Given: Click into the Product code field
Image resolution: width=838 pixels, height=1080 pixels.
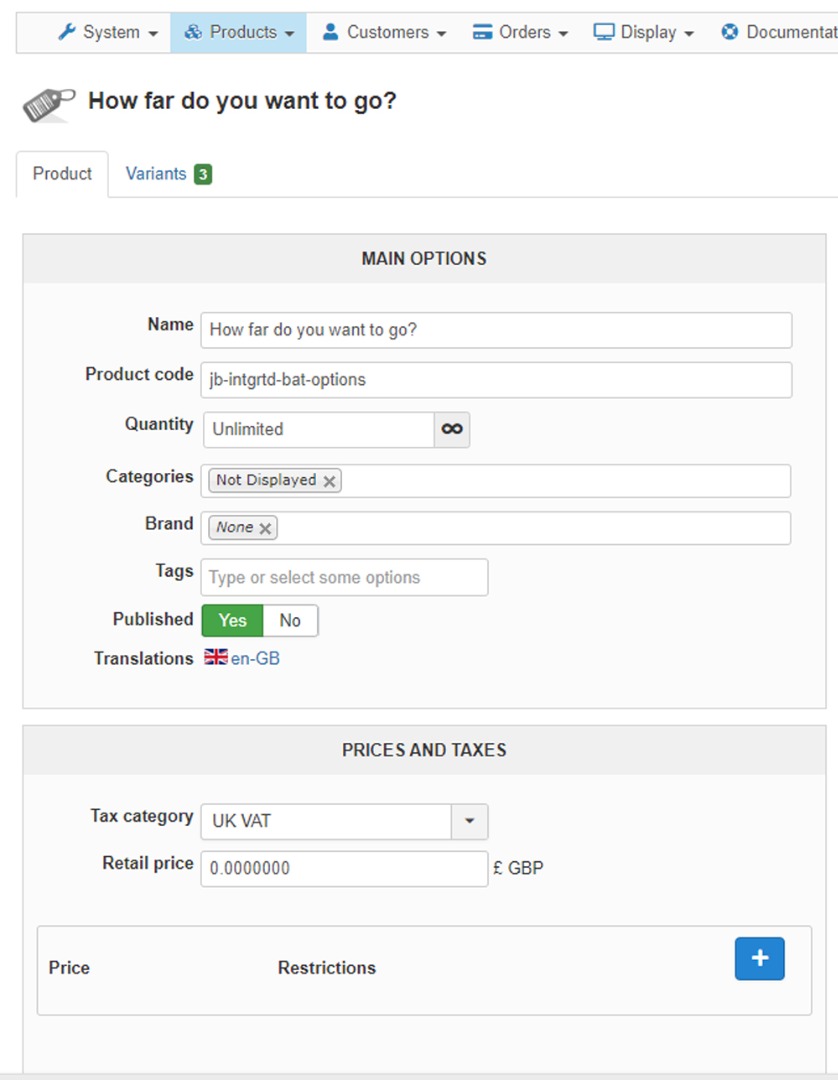Looking at the screenshot, I should [496, 380].
